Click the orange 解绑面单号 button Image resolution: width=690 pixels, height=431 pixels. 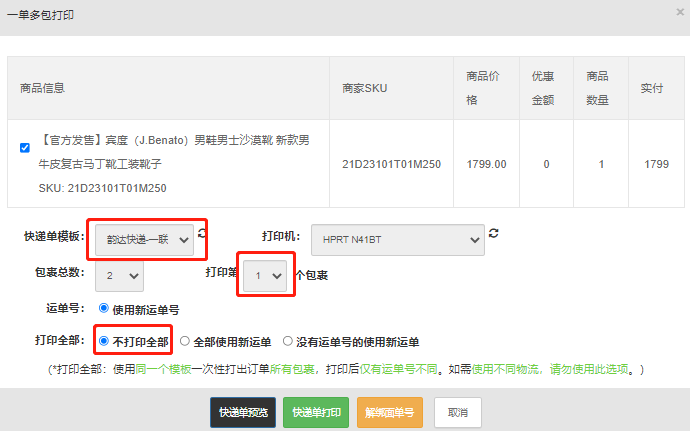389,412
